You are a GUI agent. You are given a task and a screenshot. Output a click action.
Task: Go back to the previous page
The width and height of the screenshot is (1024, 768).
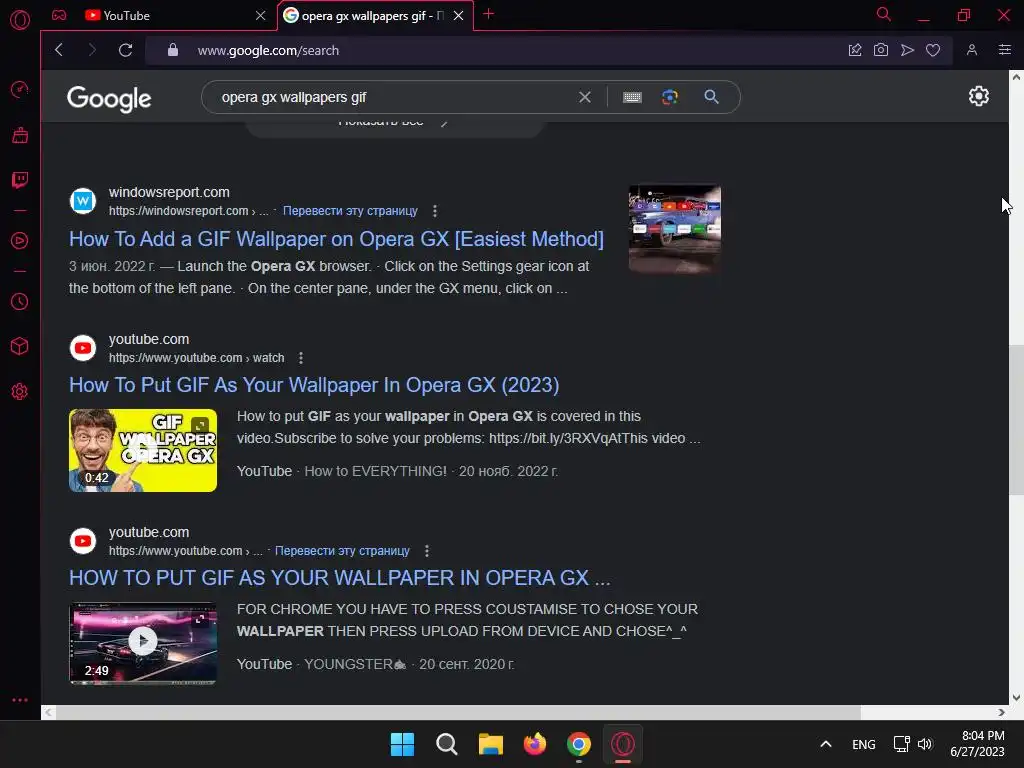pyautogui.click(x=59, y=50)
